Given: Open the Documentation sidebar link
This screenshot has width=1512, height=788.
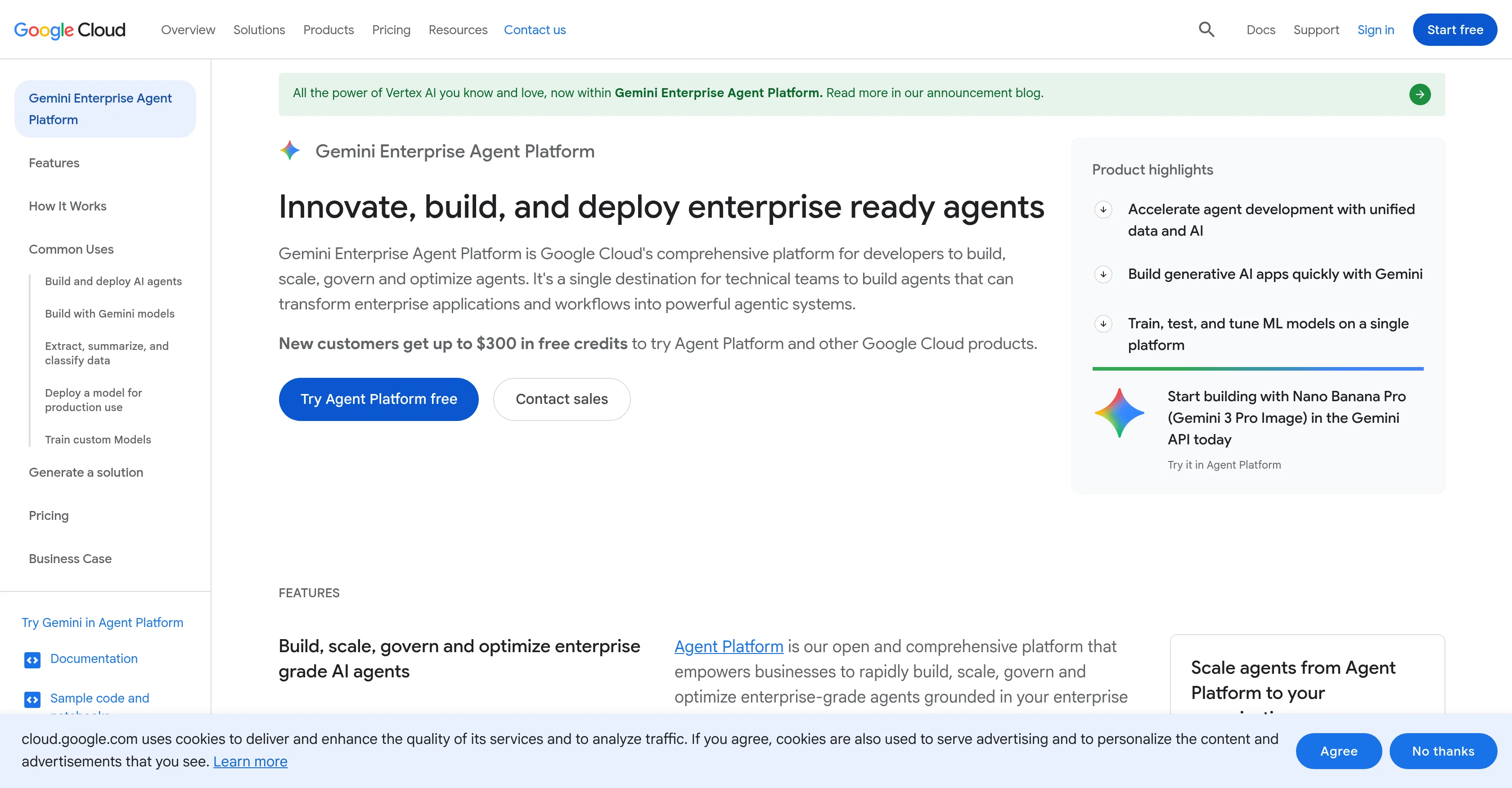Looking at the screenshot, I should (94, 658).
